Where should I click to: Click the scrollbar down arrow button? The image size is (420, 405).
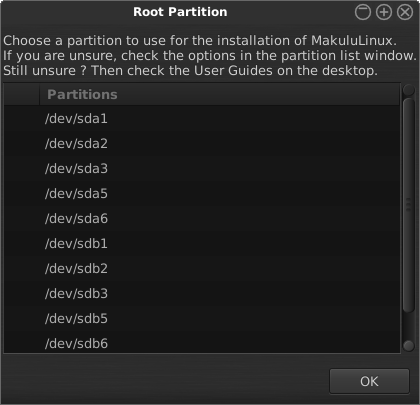click(x=409, y=346)
